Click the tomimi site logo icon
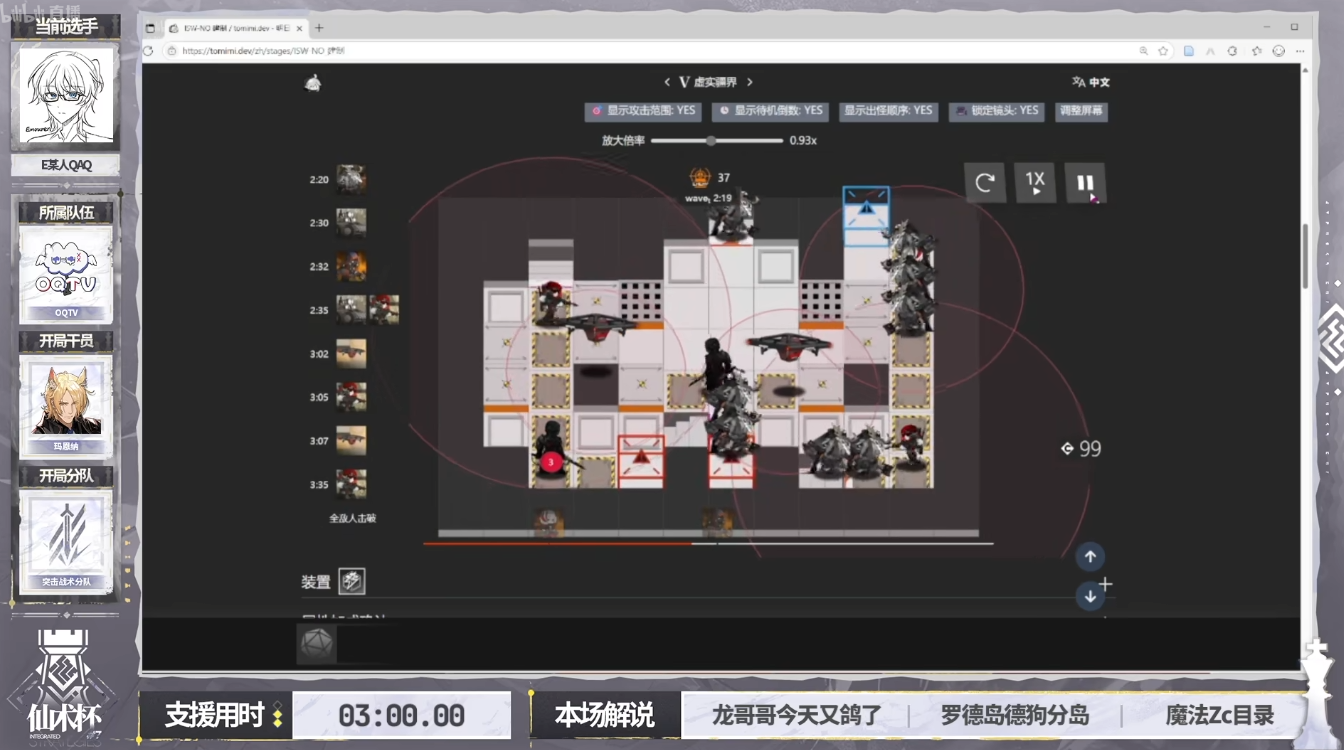 (313, 84)
